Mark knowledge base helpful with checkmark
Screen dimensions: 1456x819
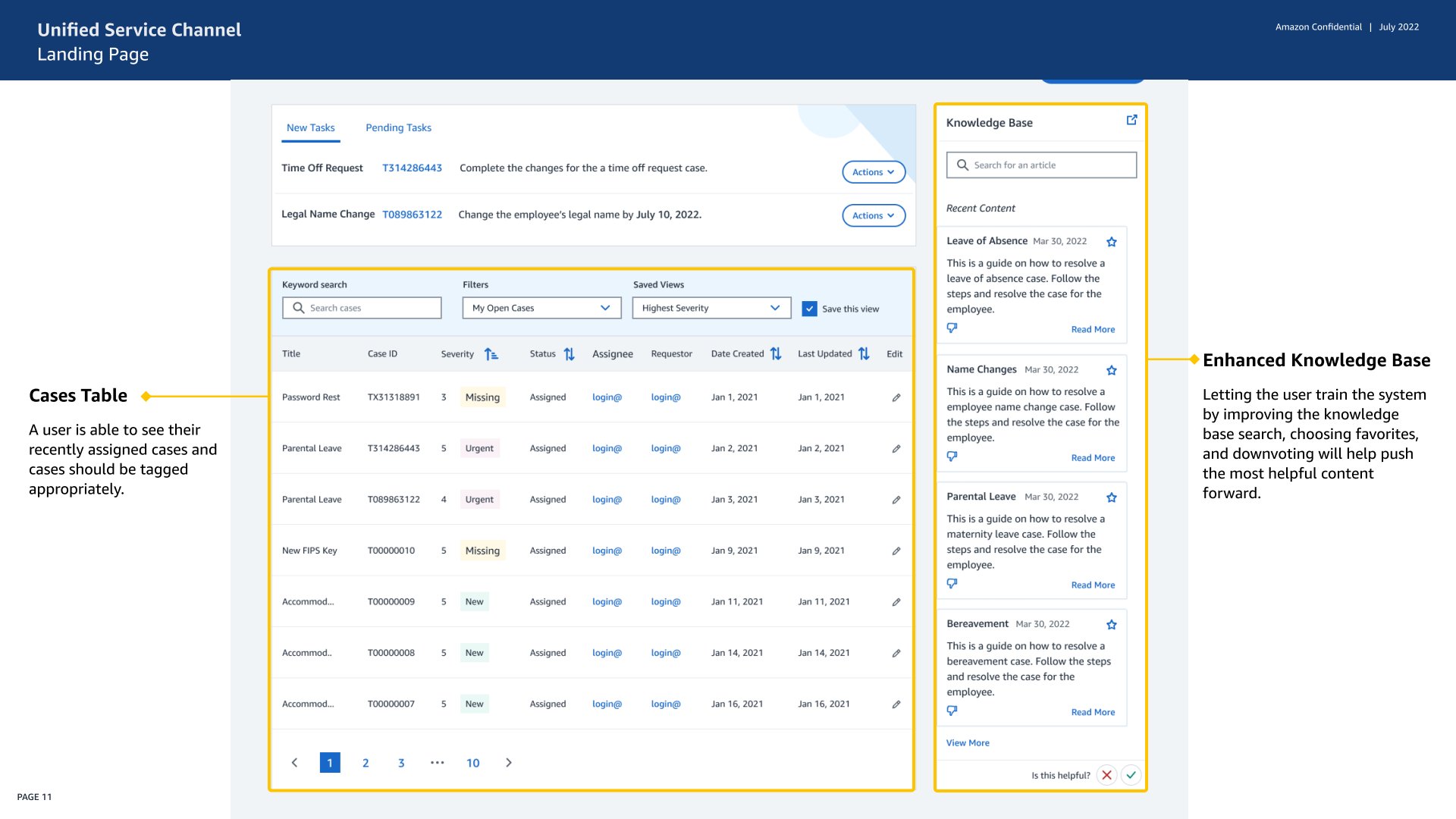[x=1131, y=775]
